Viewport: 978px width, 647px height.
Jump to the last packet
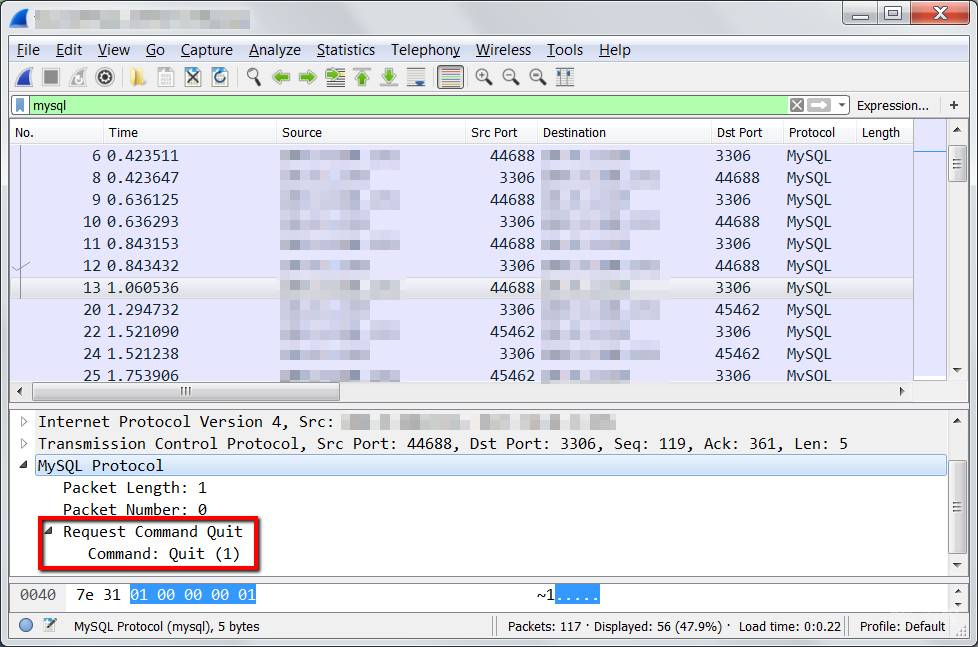point(389,77)
